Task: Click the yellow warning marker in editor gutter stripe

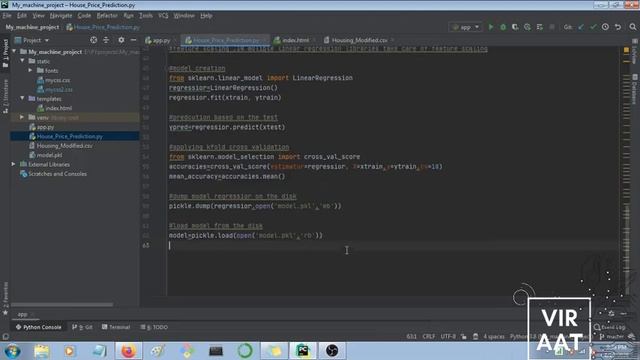Action: [x=626, y=50]
